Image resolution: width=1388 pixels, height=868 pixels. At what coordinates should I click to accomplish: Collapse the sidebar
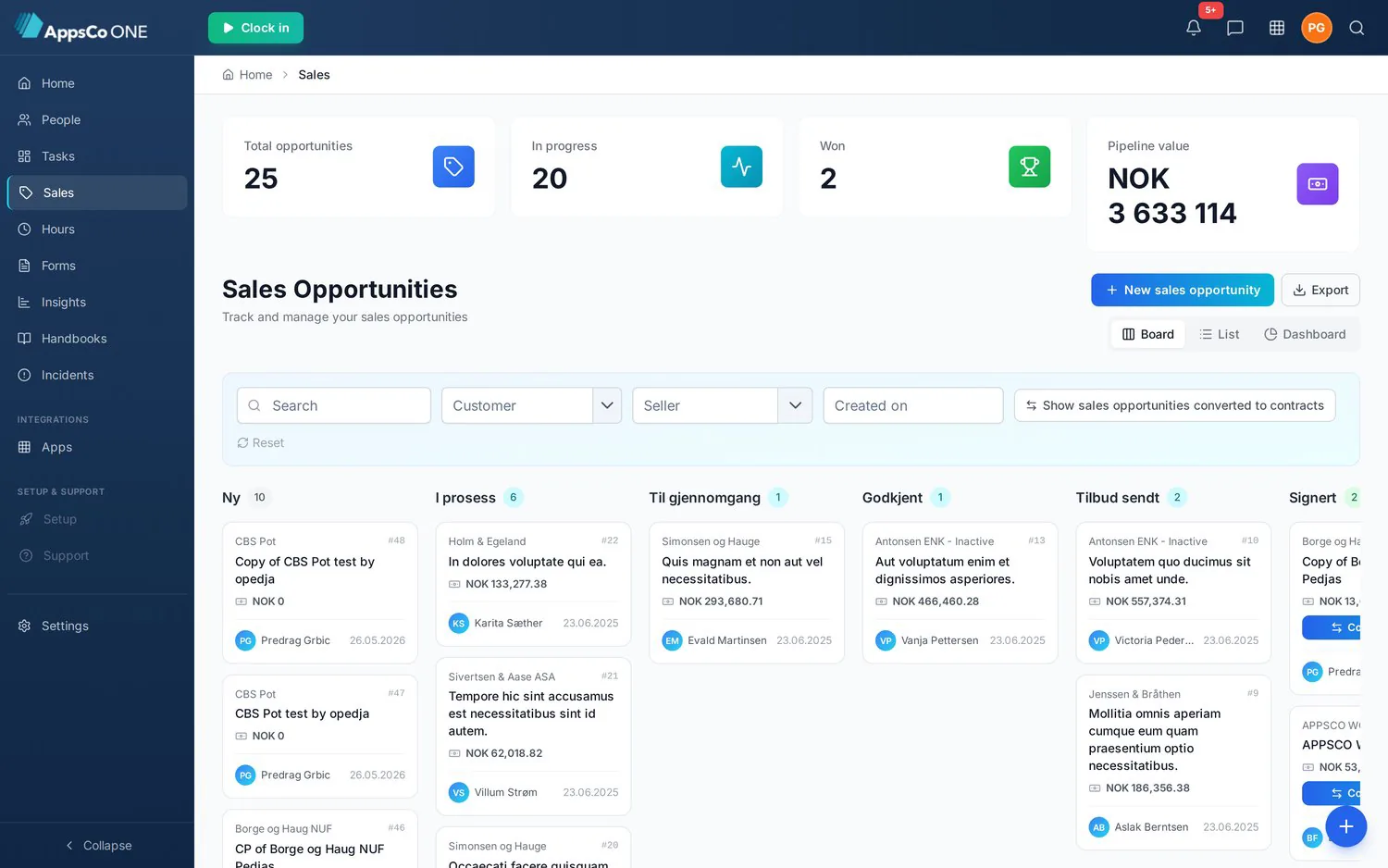(x=97, y=845)
